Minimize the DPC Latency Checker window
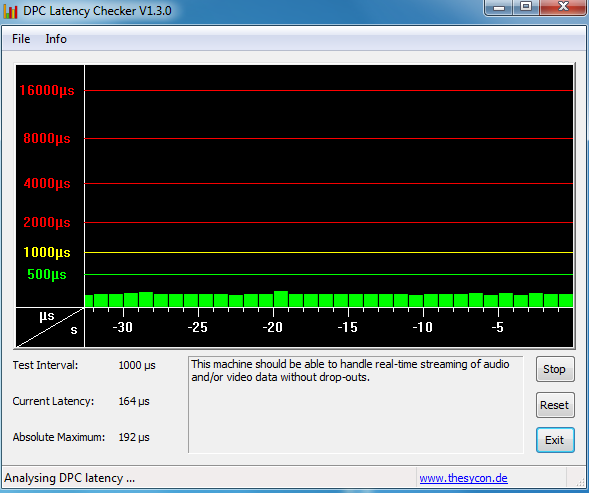Image resolution: width=589 pixels, height=493 pixels. pyautogui.click(x=499, y=8)
